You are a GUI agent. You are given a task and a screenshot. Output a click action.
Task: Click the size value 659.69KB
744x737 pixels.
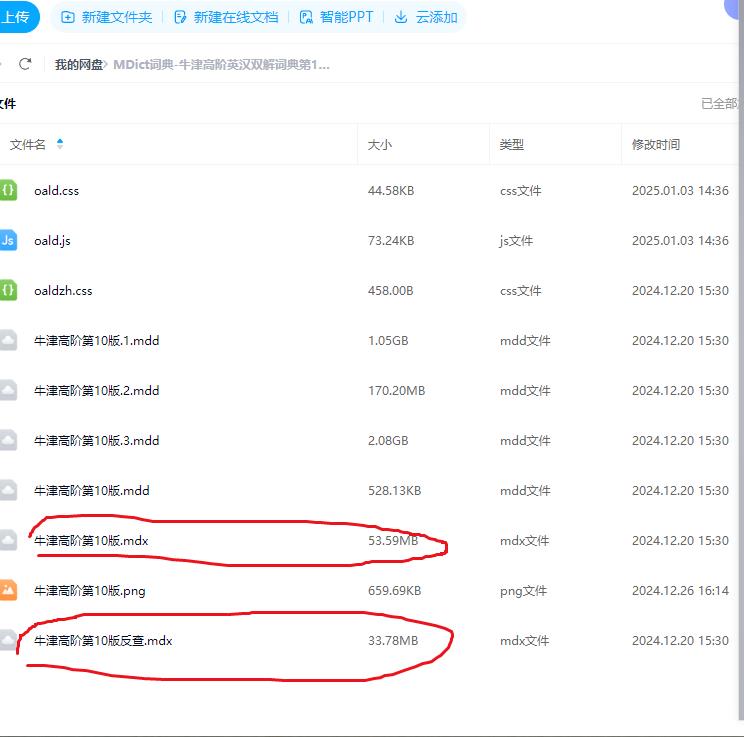(394, 591)
